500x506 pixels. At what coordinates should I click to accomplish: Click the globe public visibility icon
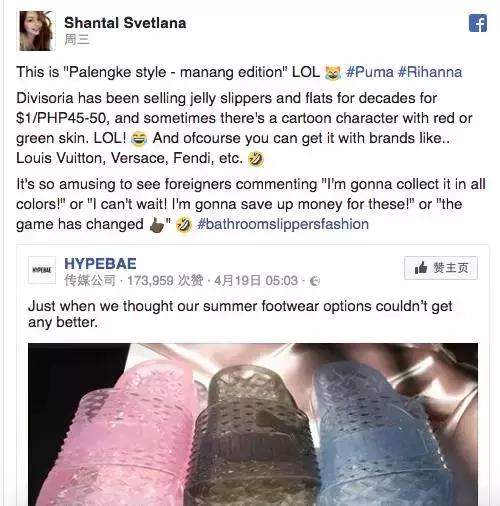coord(315,281)
